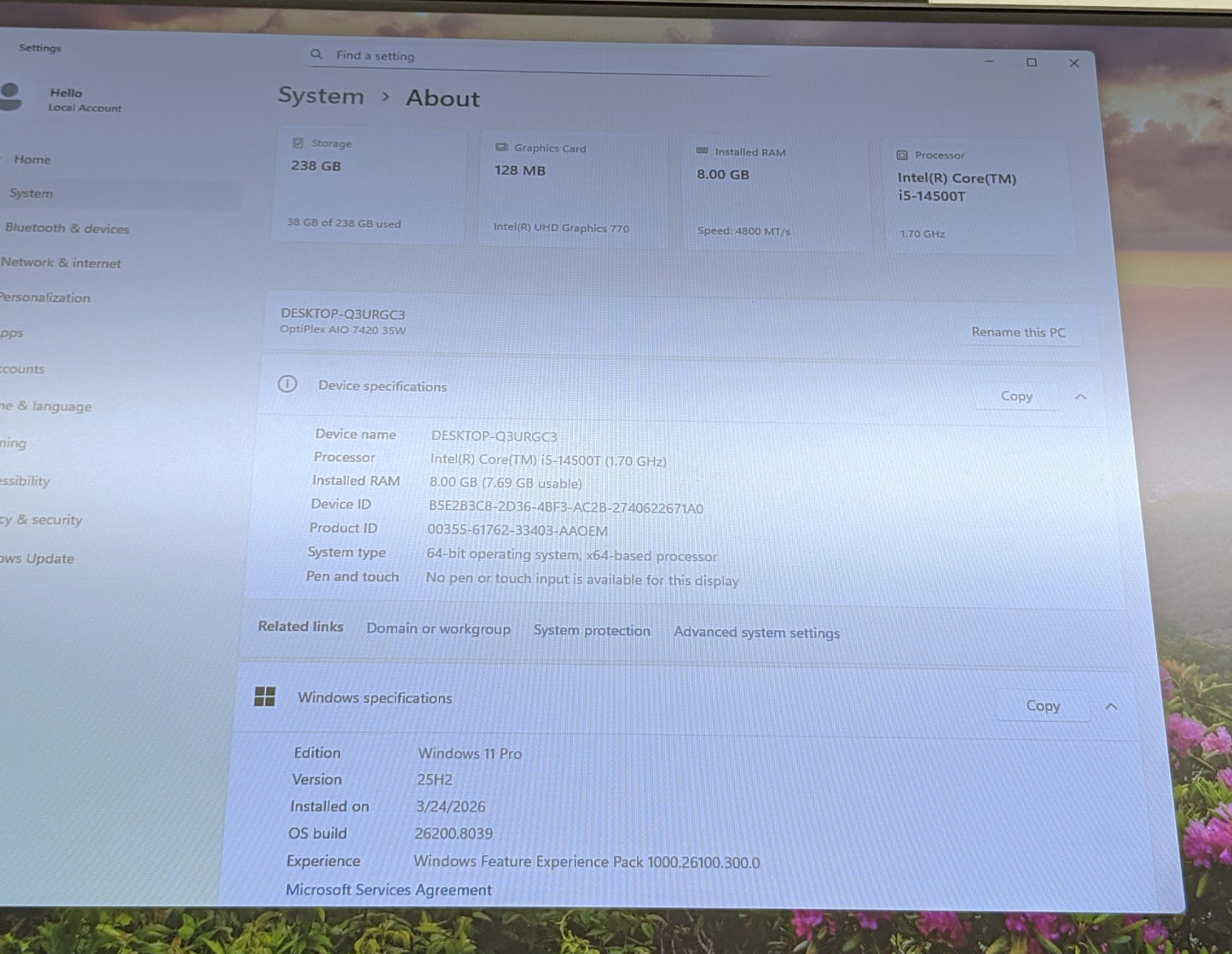This screenshot has width=1232, height=954.
Task: Click the i5-14500T (1.70 GHz) processor value row
Action: tap(548, 460)
